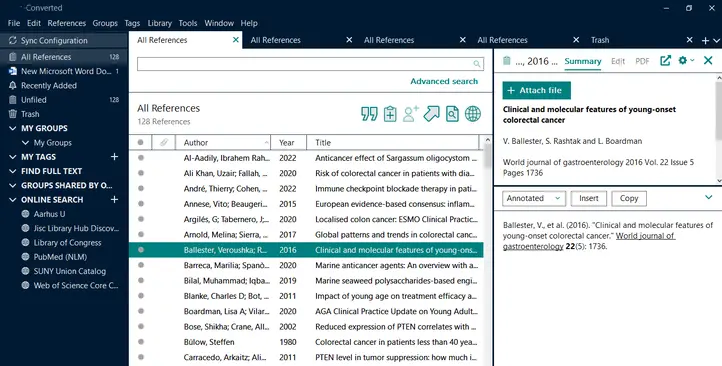Toggle read status dot for Bose row
This screenshot has width=722, height=366.
[141, 326]
